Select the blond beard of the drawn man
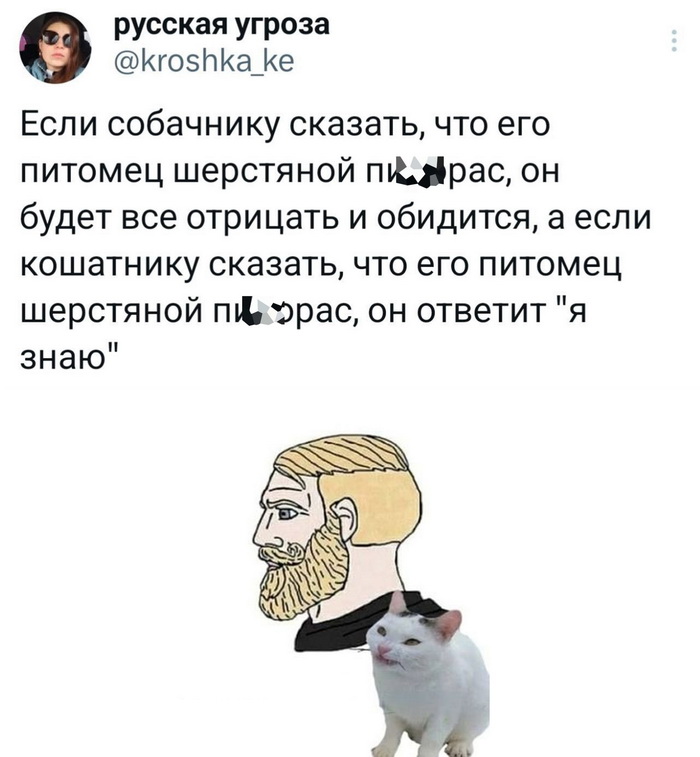The image size is (700, 757). pyautogui.click(x=302, y=574)
